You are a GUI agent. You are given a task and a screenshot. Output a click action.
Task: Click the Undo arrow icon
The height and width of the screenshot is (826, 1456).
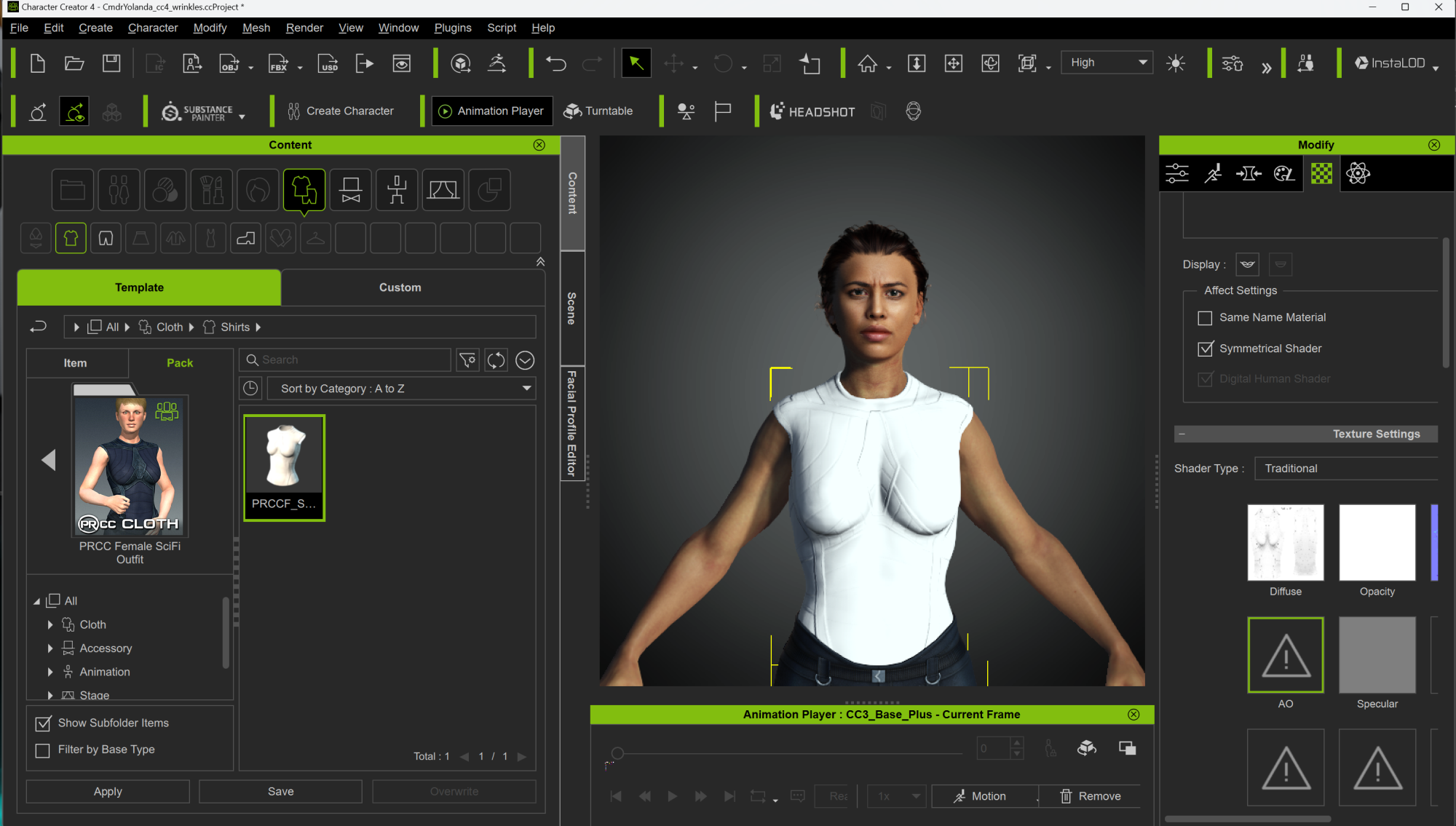pos(556,63)
